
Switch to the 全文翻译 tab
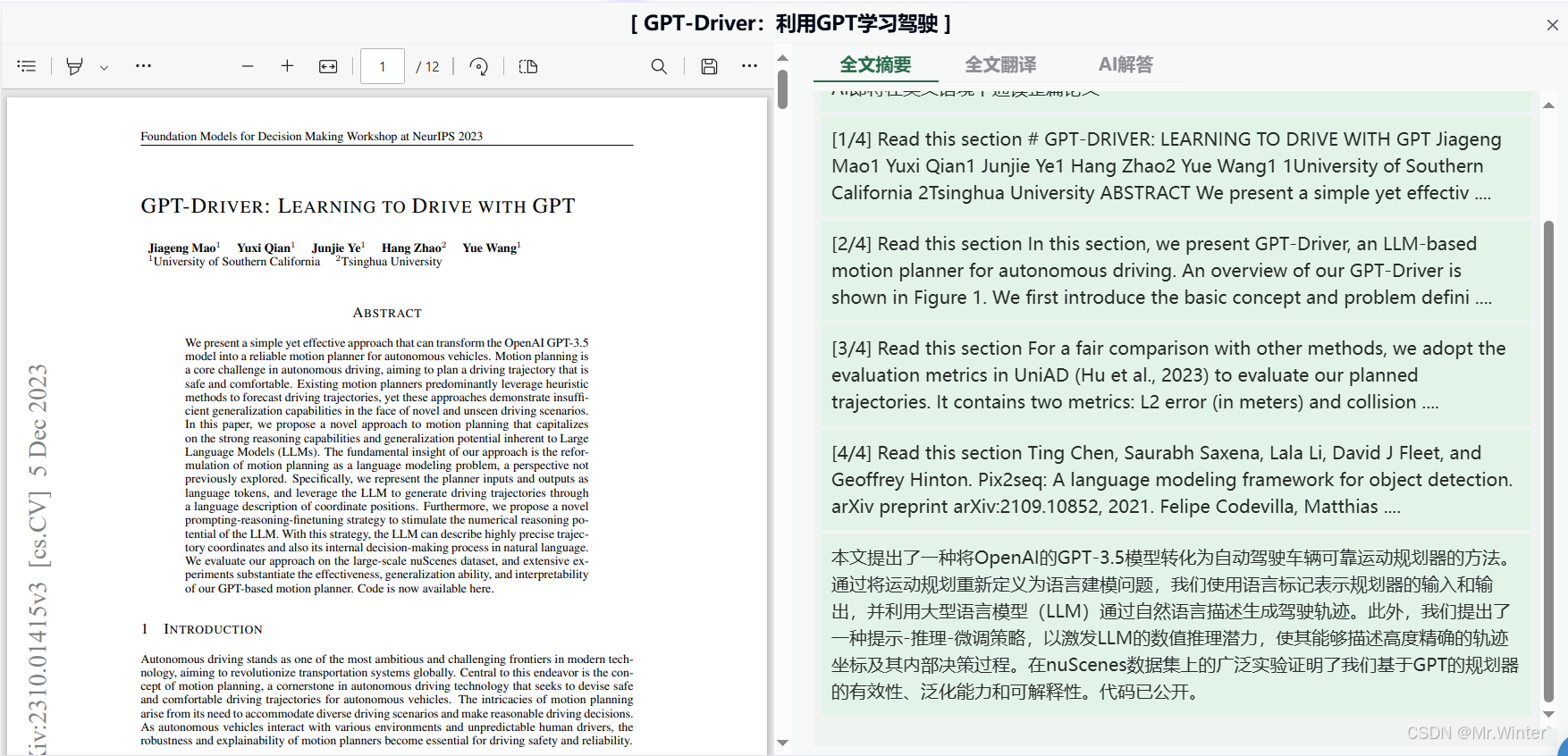[1000, 64]
